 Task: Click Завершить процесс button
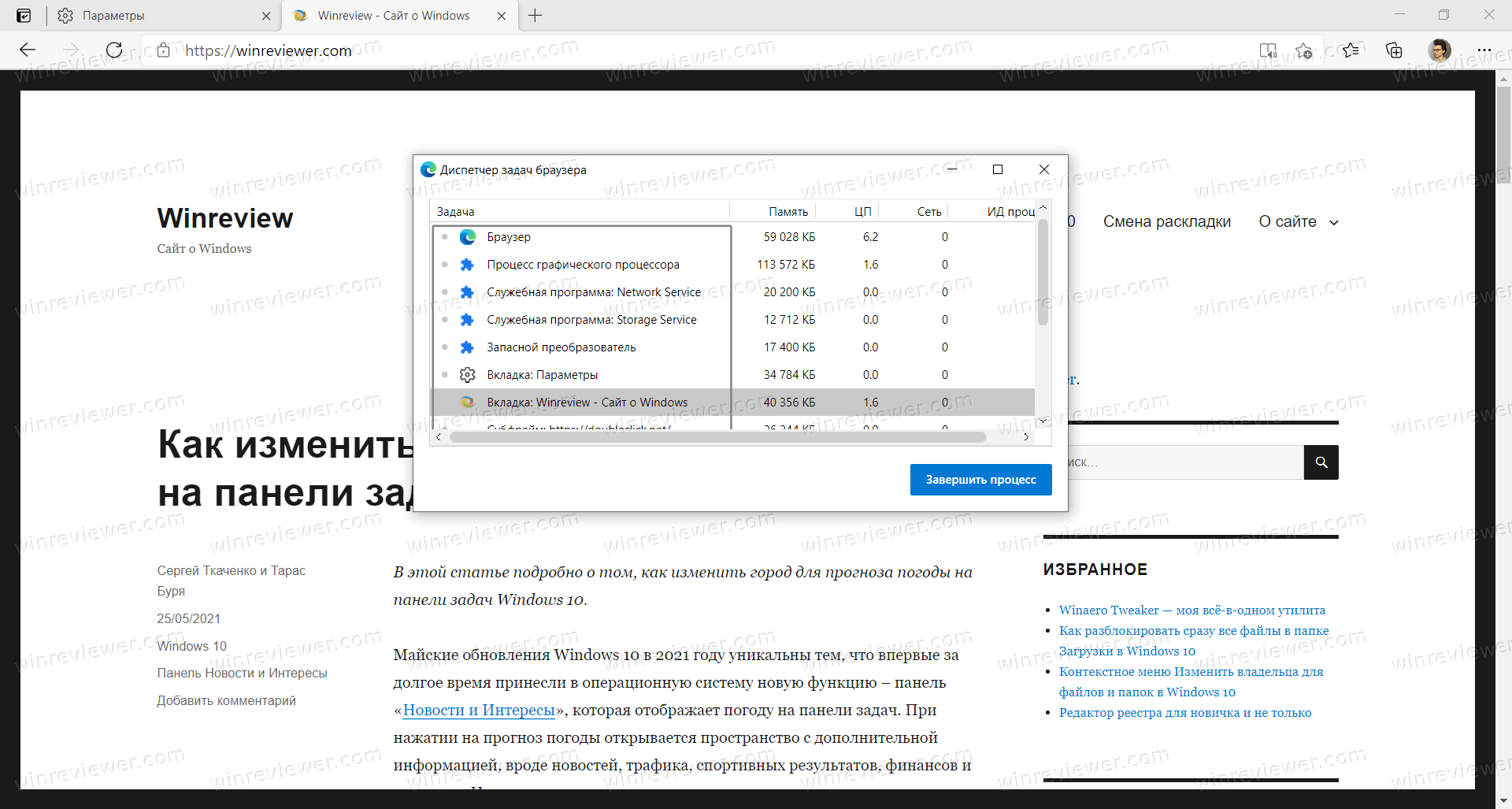pyautogui.click(x=980, y=480)
